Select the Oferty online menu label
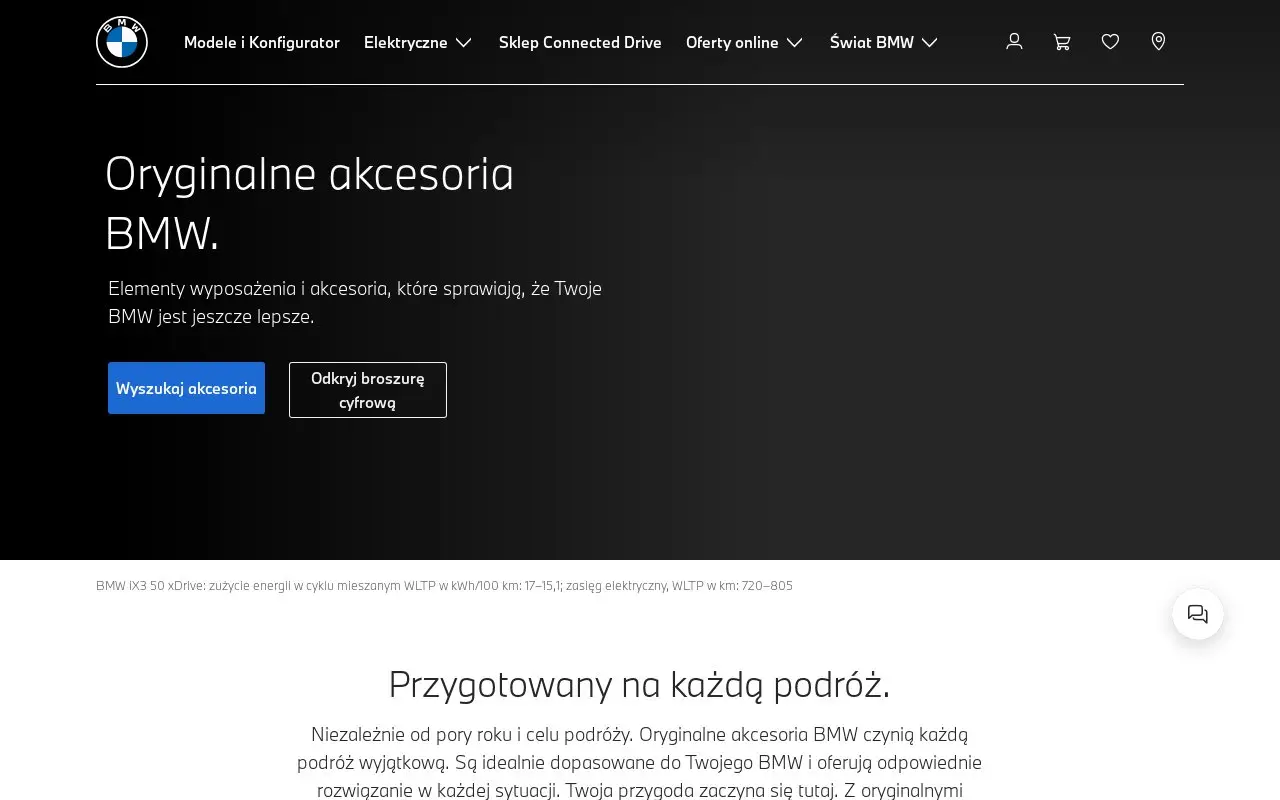This screenshot has height=800, width=1280. click(732, 42)
